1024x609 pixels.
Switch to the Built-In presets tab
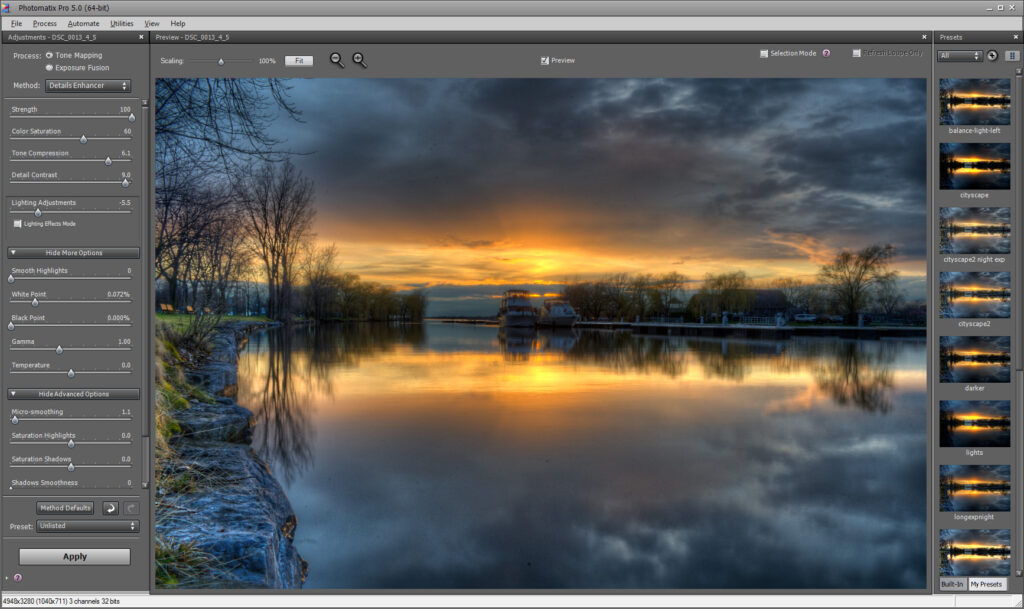click(952, 584)
